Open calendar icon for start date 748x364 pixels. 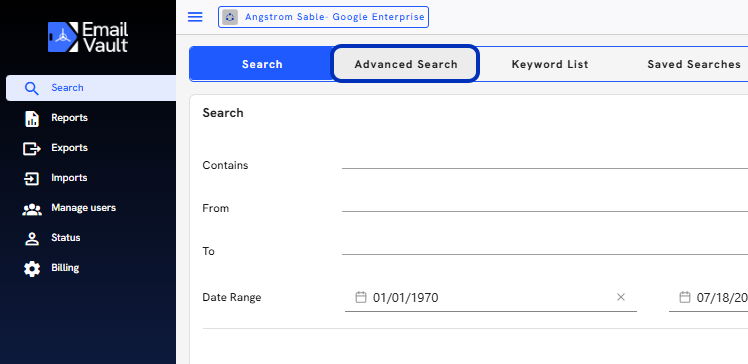(361, 297)
